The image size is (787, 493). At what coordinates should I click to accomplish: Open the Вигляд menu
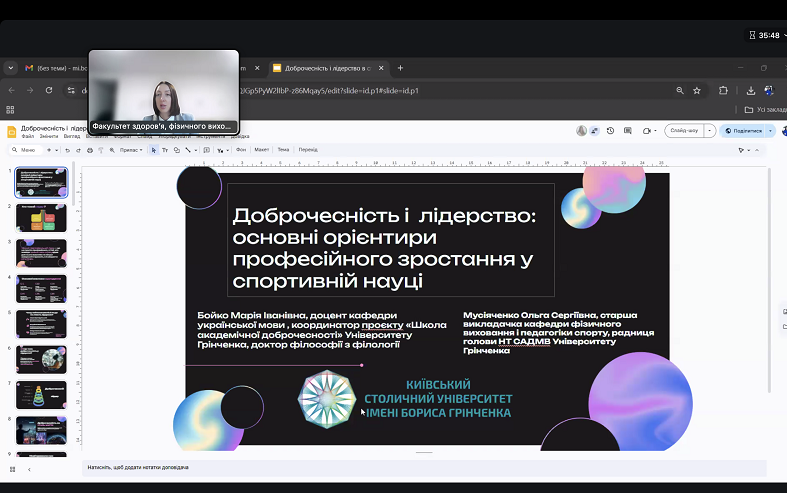72,137
